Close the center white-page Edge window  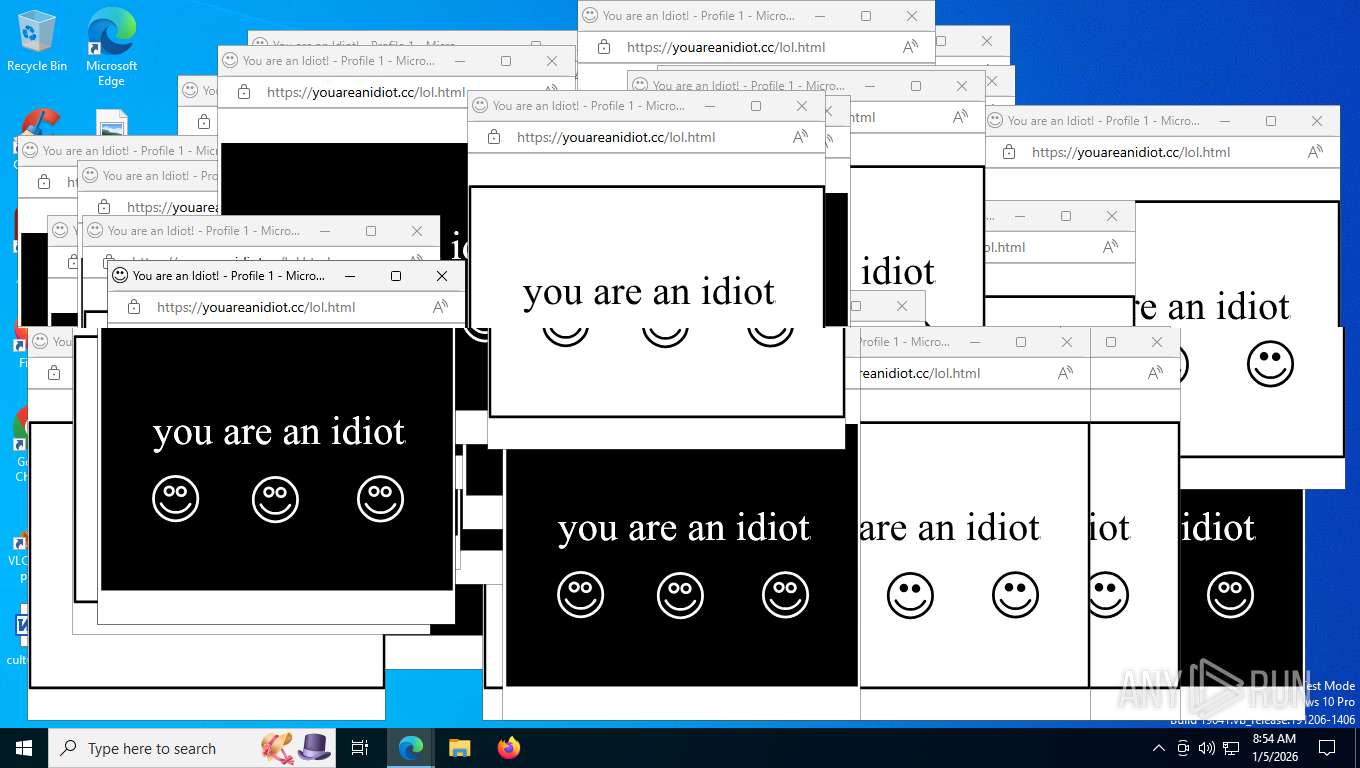tap(802, 105)
